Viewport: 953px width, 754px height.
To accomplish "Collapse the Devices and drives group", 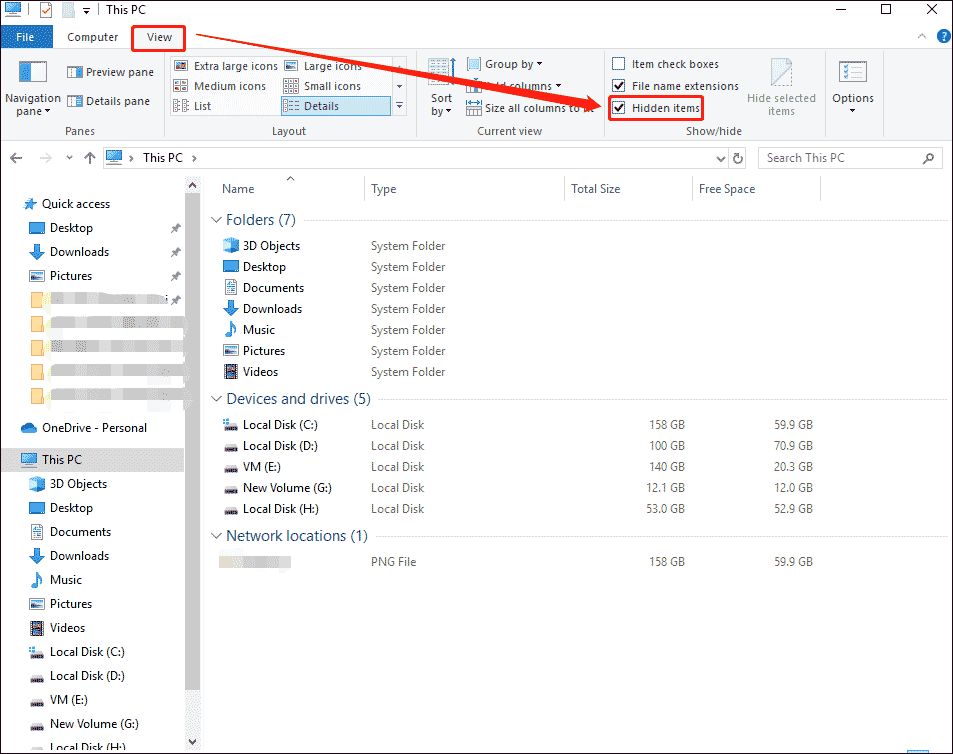I will pyautogui.click(x=216, y=399).
